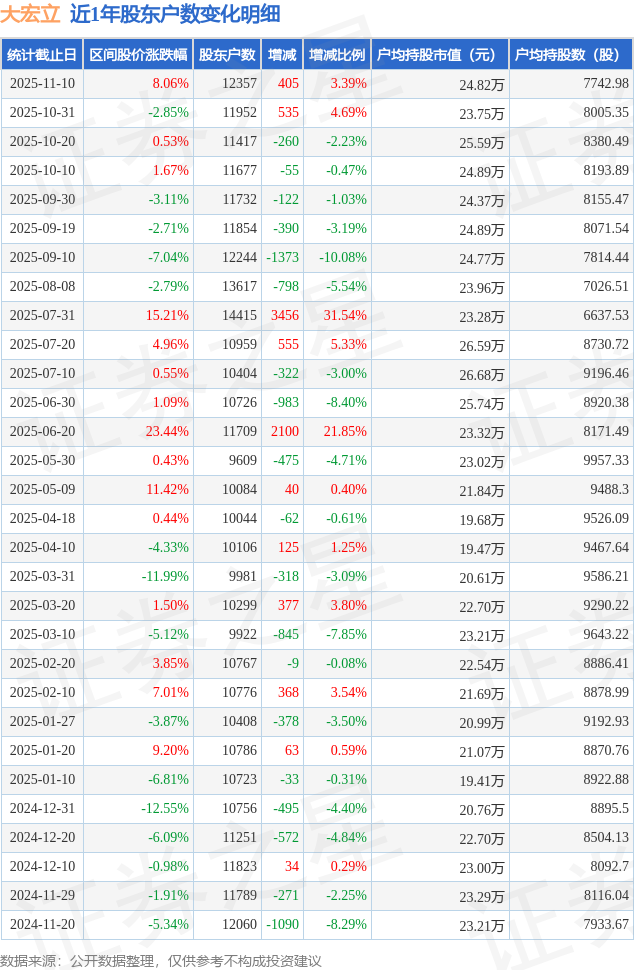Click the 2025-11-10 date cell

(41, 84)
